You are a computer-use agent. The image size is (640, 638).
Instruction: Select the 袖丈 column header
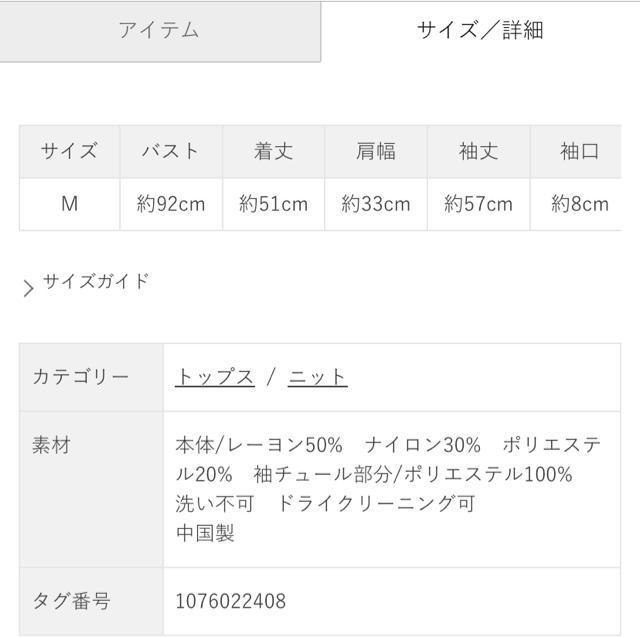(478, 152)
